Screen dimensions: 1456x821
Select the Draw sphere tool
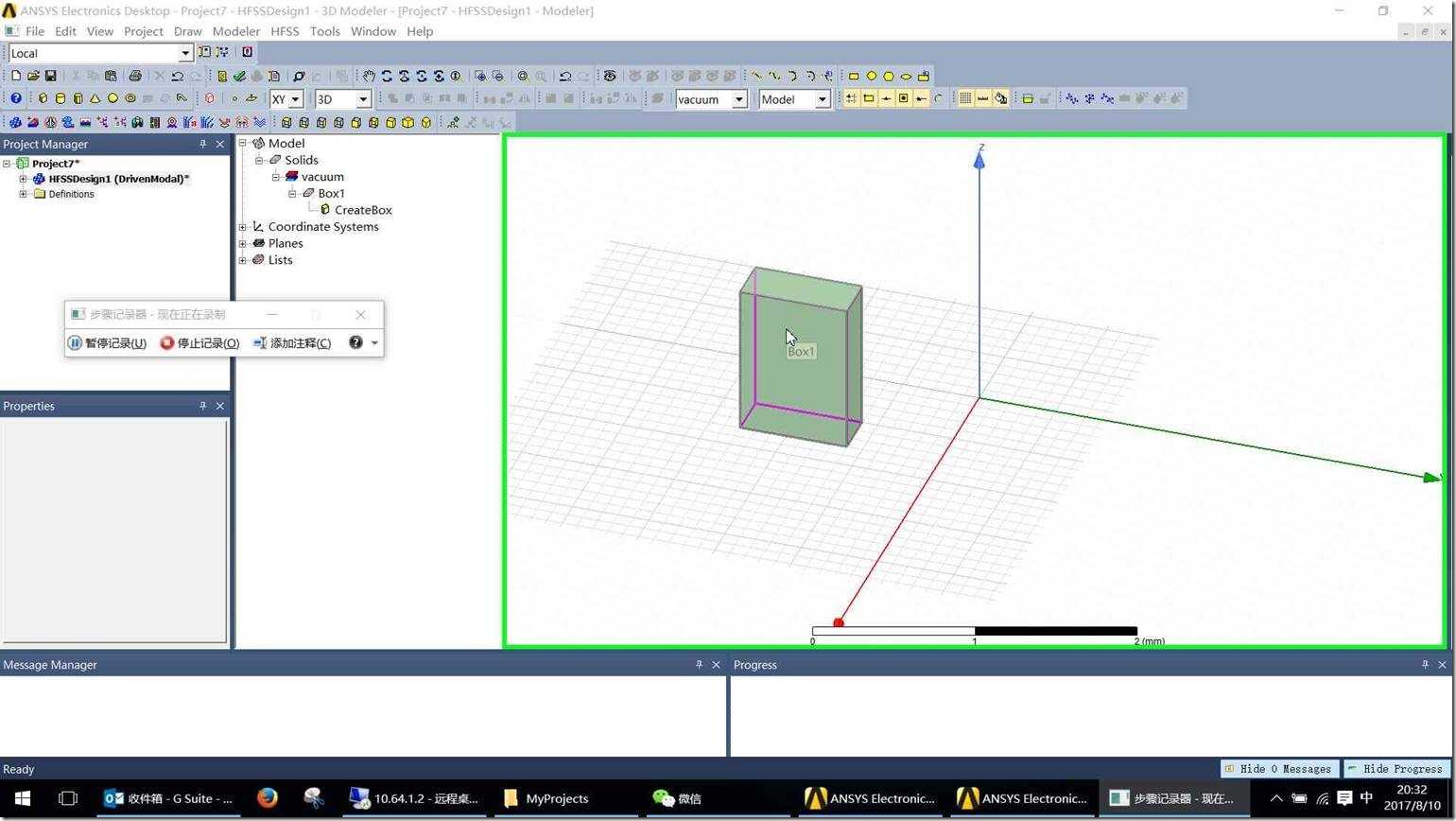(x=113, y=98)
